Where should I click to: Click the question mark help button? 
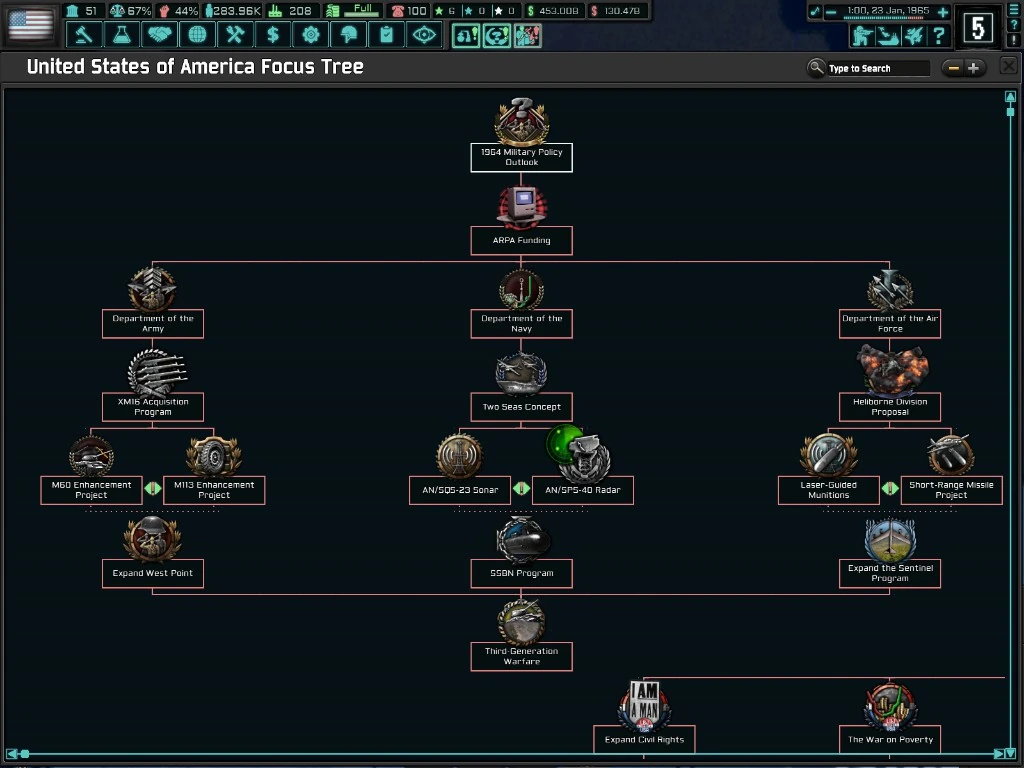(x=938, y=38)
